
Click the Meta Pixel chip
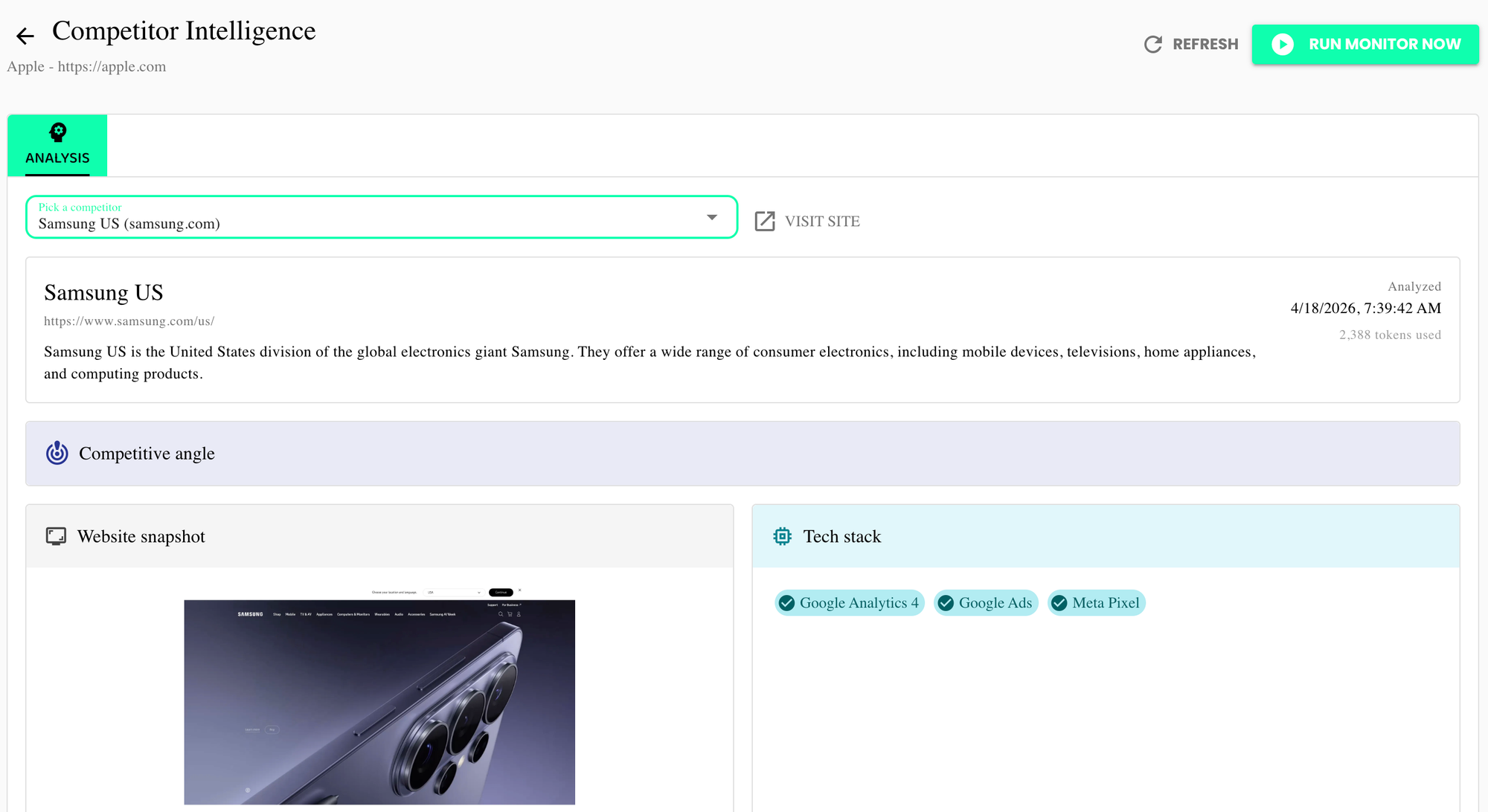tap(1097, 603)
